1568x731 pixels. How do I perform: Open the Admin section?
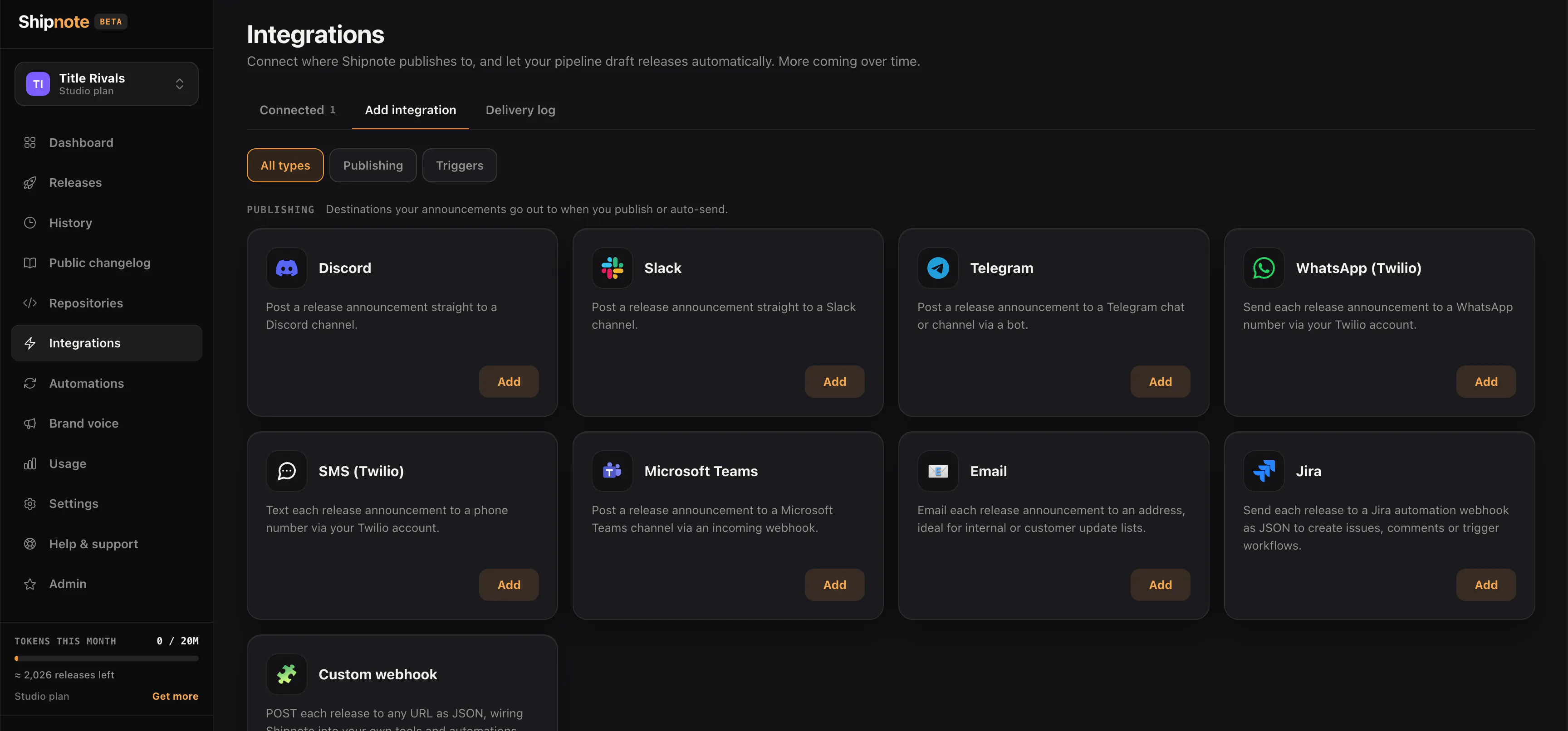pyautogui.click(x=107, y=584)
